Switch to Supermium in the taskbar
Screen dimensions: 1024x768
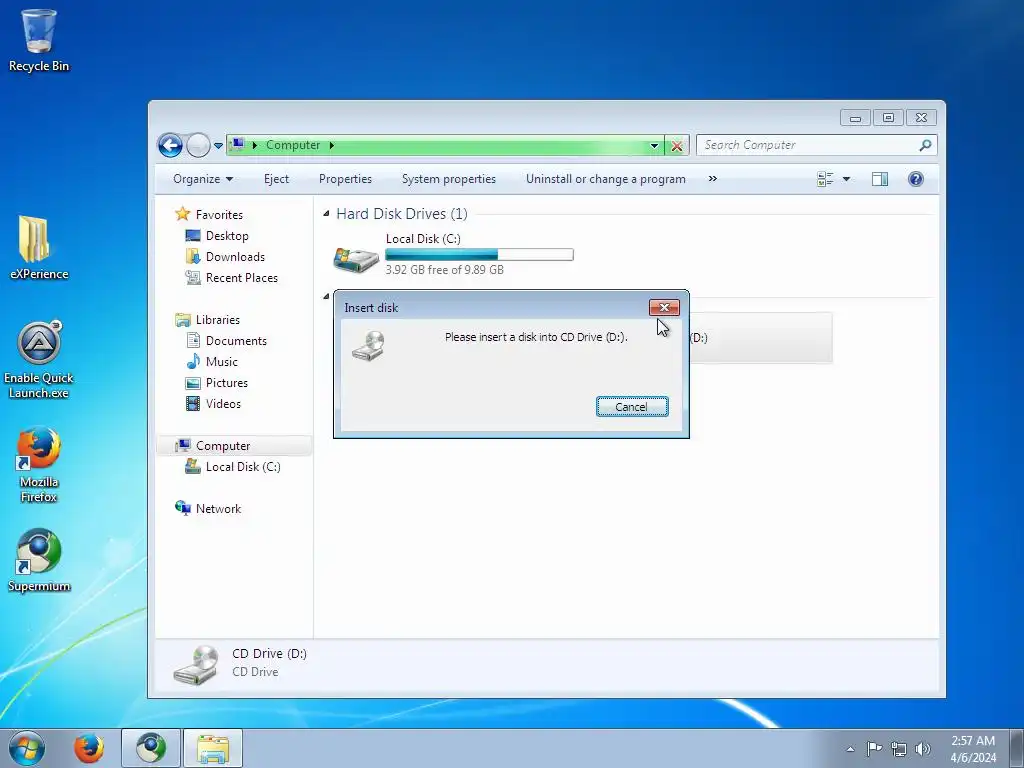pos(151,748)
